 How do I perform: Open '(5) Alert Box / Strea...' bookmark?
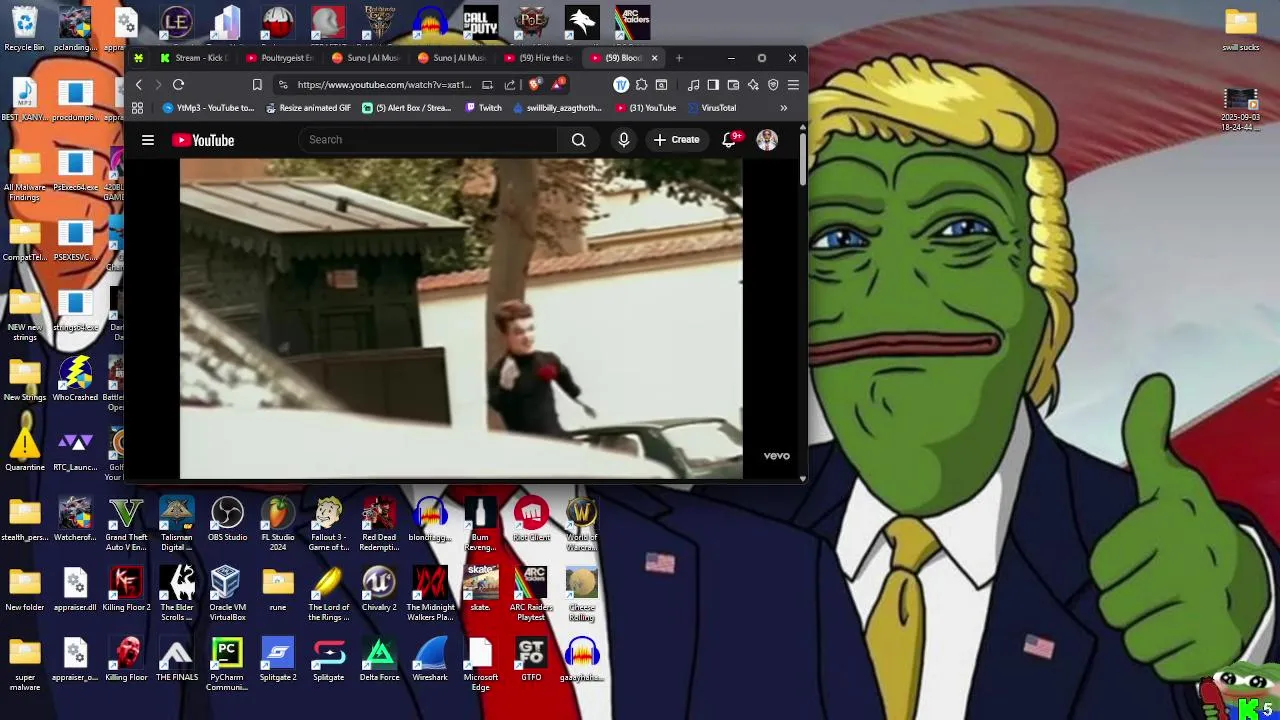coord(406,108)
